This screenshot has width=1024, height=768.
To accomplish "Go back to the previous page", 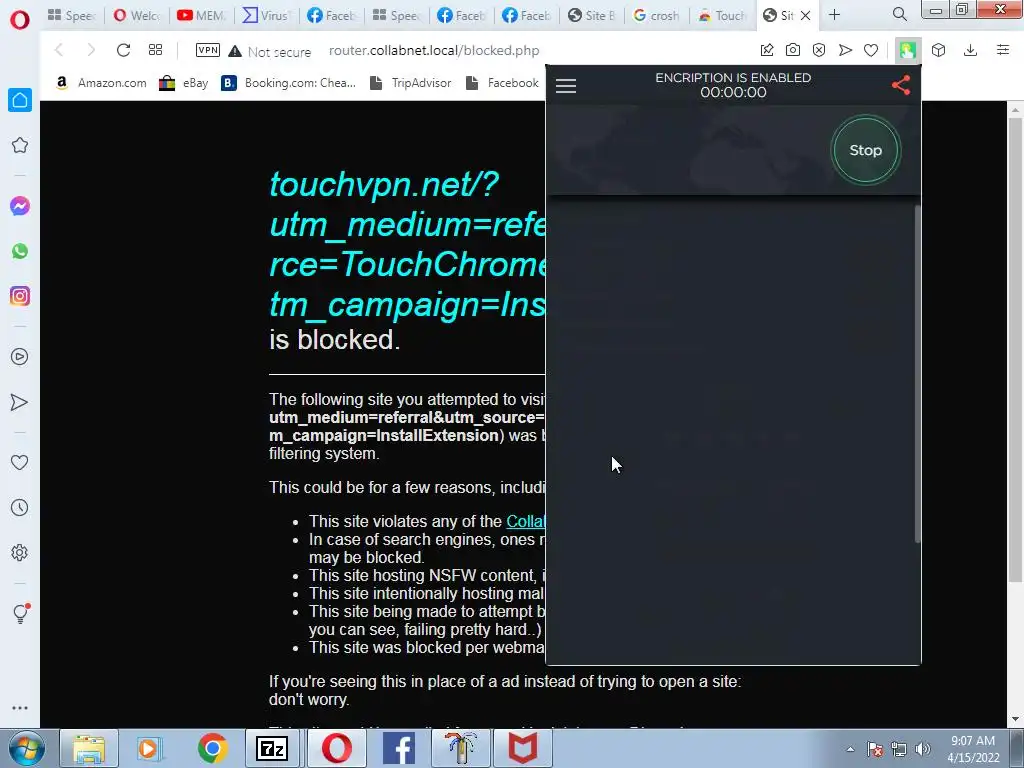I will pyautogui.click(x=59, y=50).
